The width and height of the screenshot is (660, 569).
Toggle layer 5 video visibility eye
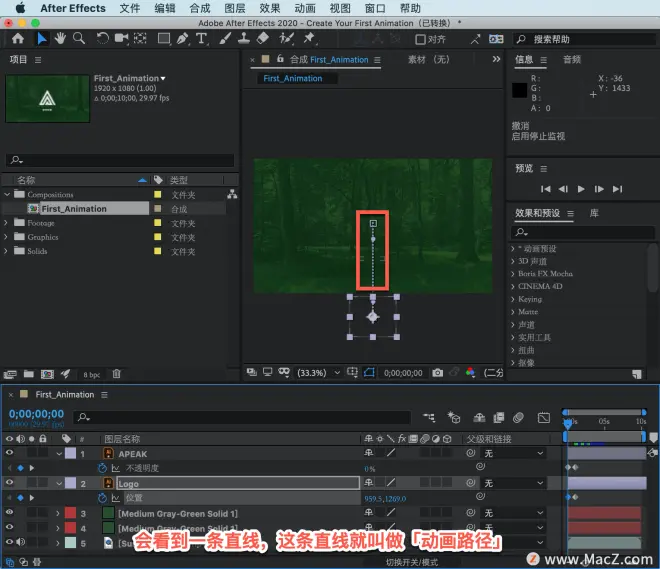9,542
